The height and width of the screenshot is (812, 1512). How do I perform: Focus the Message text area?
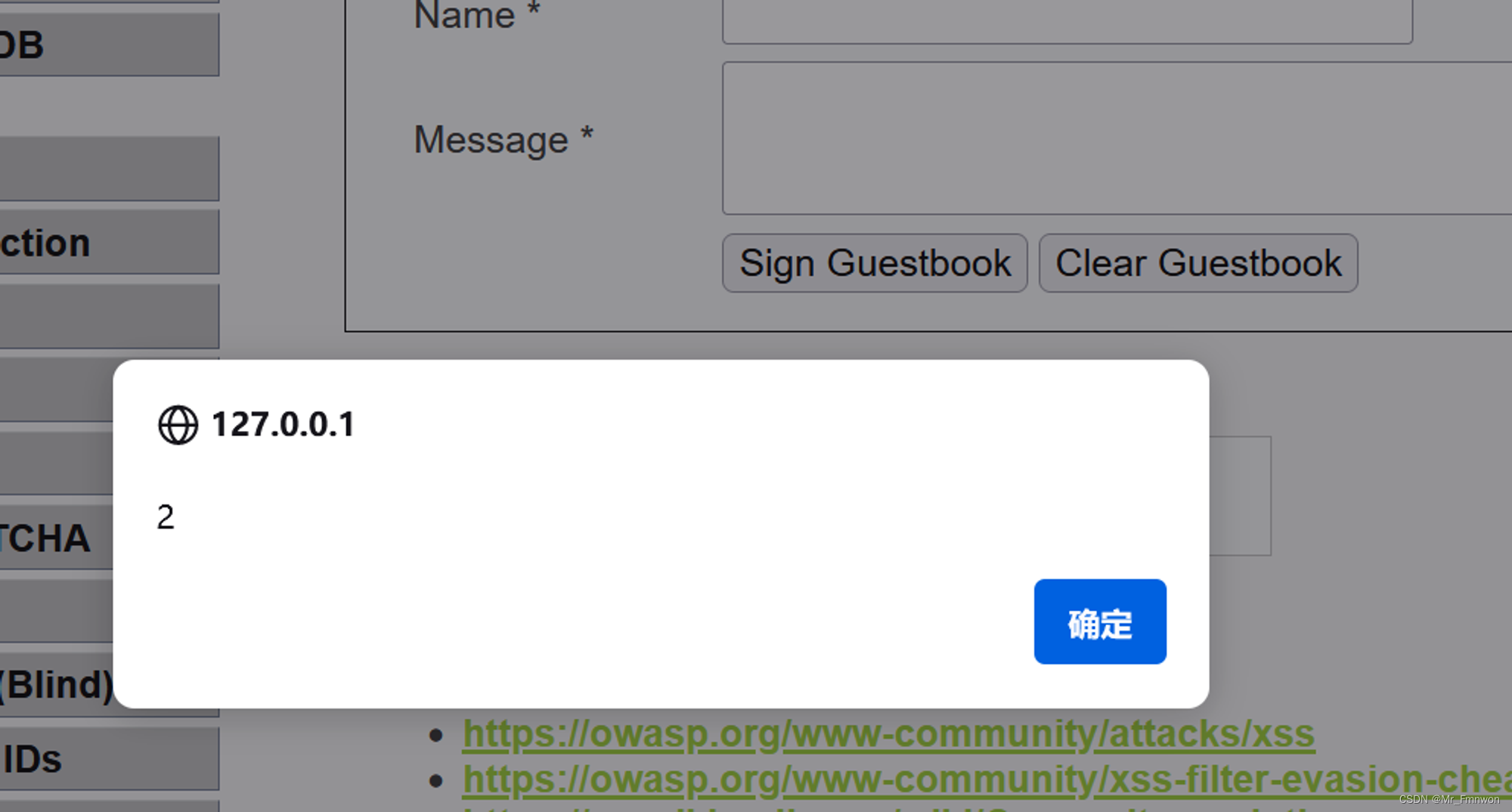[x=1117, y=138]
